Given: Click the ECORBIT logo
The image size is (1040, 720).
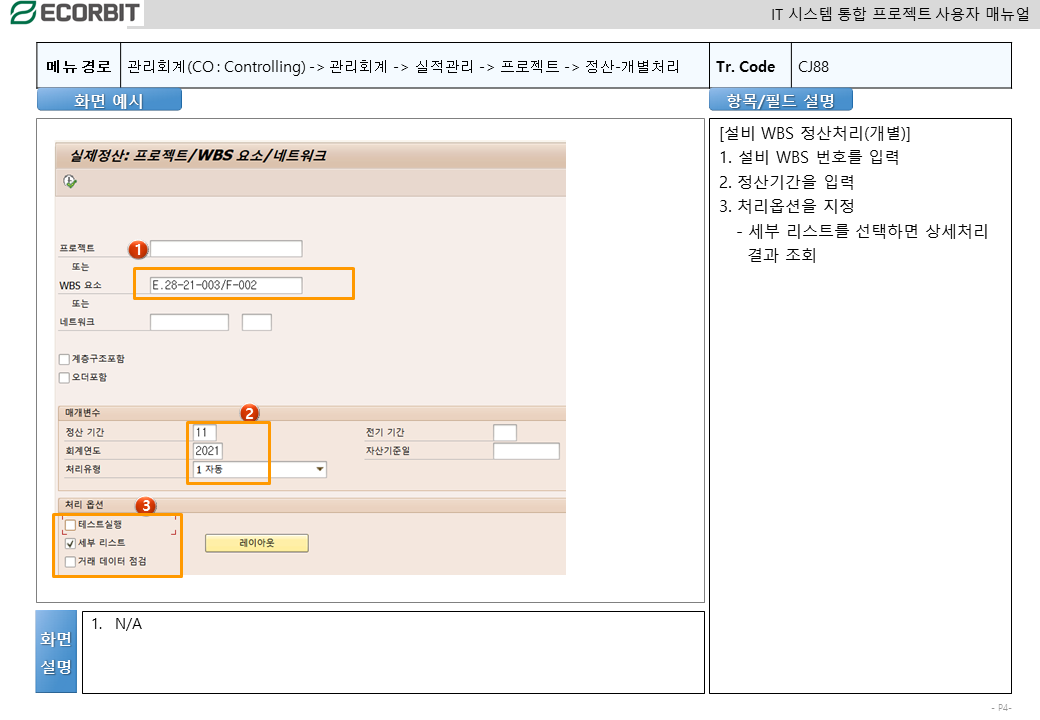Looking at the screenshot, I should [74, 13].
